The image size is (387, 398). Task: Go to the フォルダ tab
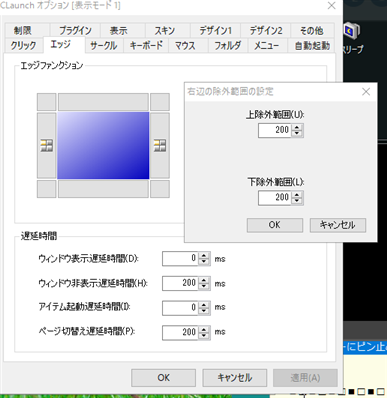point(228,45)
